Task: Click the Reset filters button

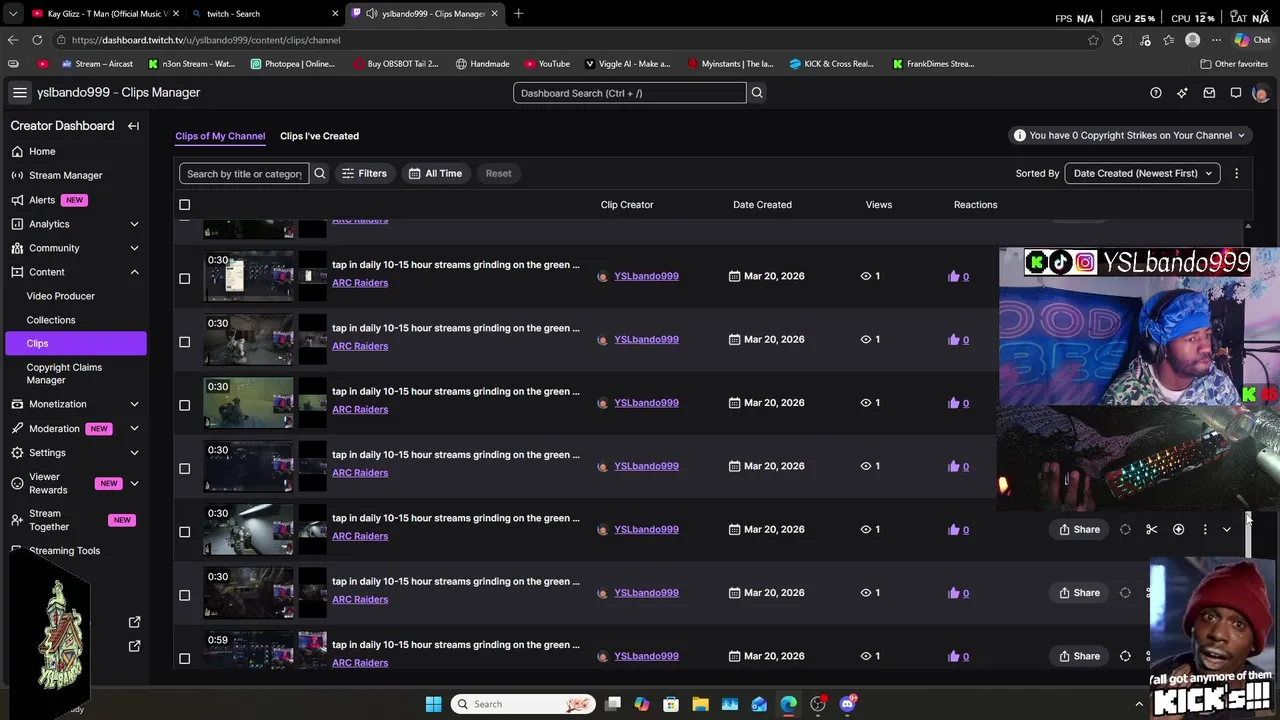Action: [x=498, y=173]
